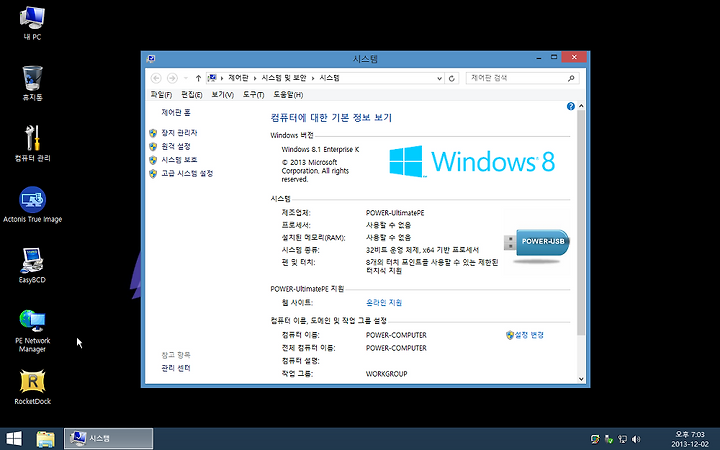720x450 pixels.
Task: Click the Windows Start button
Action: [14, 439]
